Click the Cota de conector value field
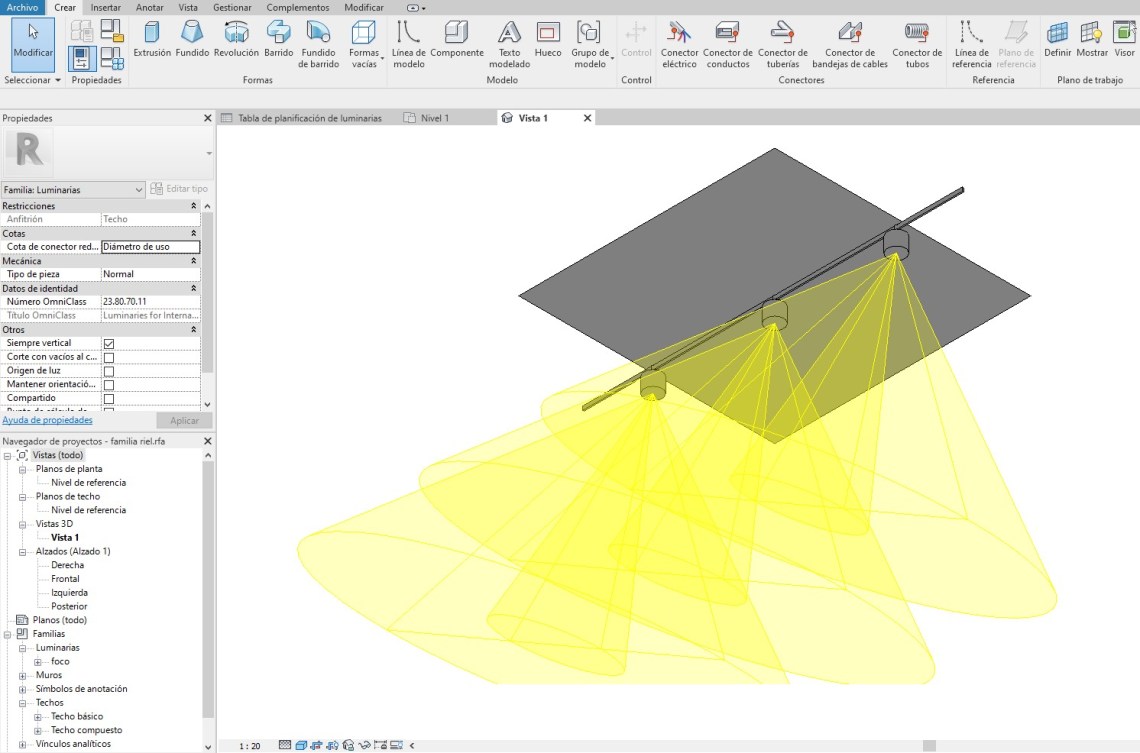 pyautogui.click(x=150, y=247)
